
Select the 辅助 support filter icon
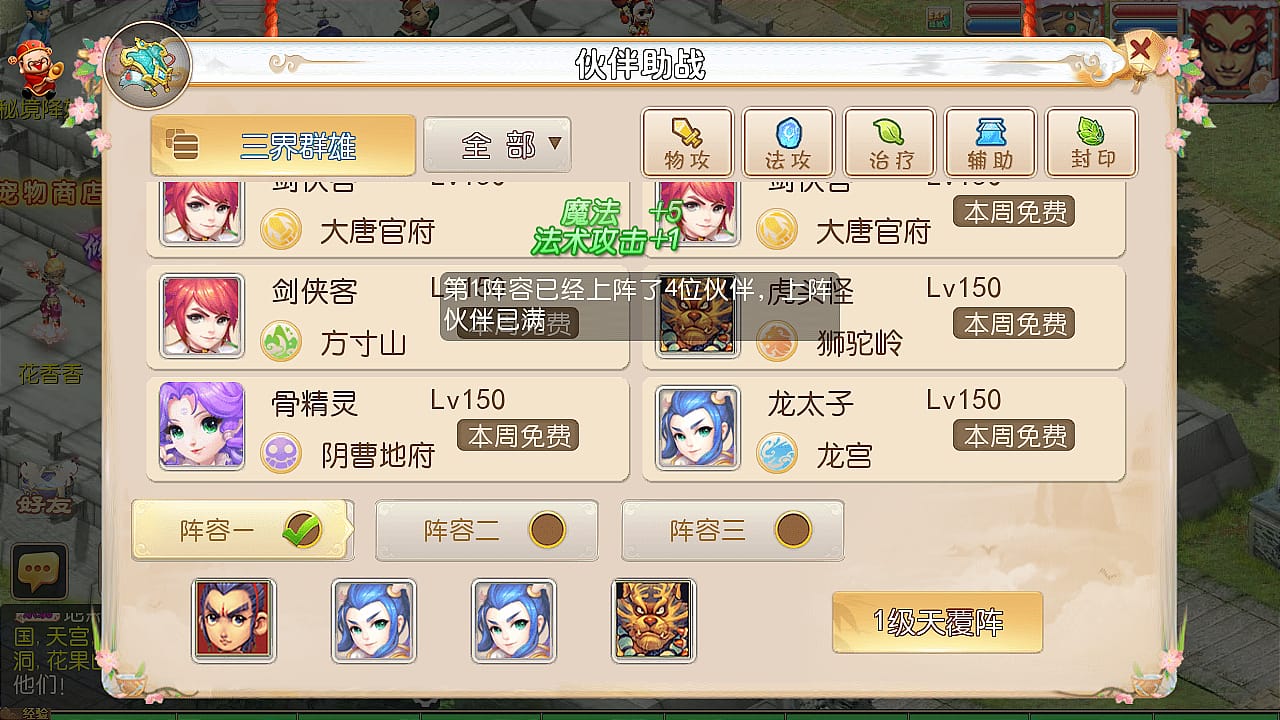click(990, 143)
